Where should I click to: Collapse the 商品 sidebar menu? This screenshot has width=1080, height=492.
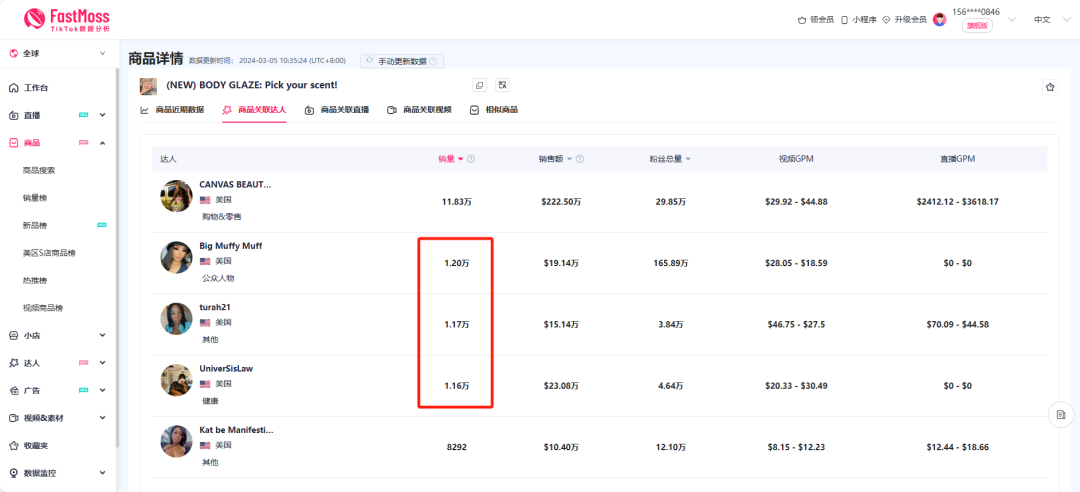102,143
